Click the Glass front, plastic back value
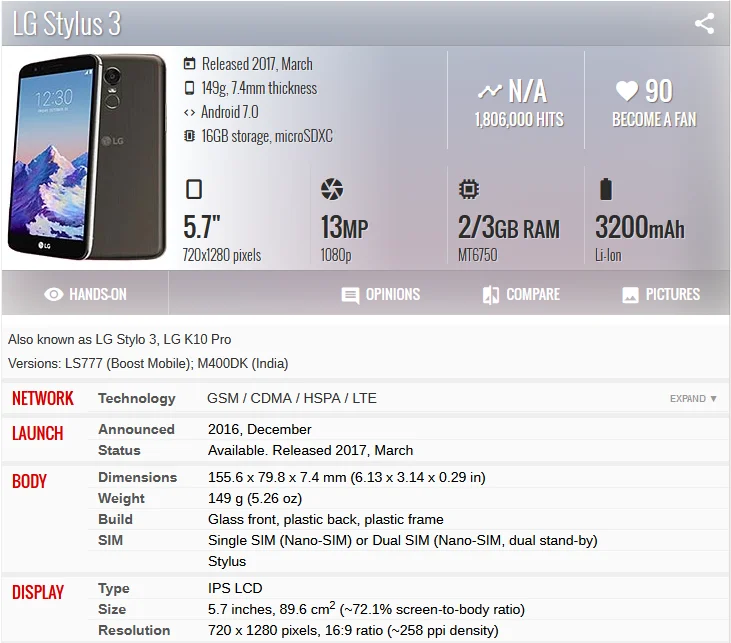This screenshot has width=731, height=643. click(326, 519)
